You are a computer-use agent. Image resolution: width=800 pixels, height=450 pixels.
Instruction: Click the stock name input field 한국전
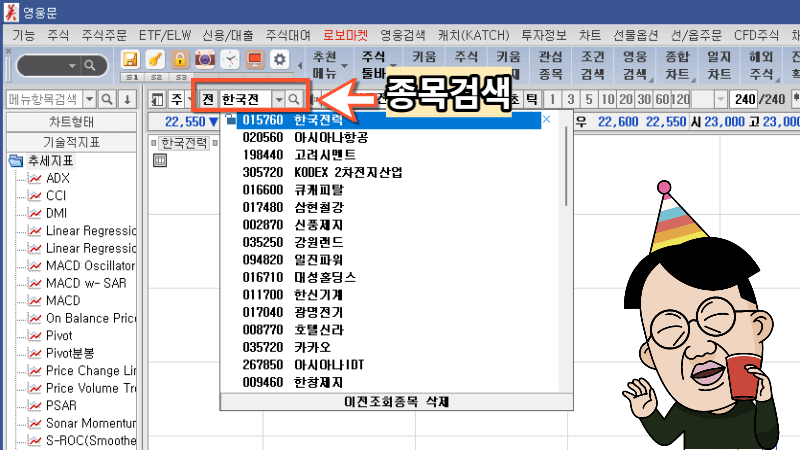pyautogui.click(x=245, y=99)
